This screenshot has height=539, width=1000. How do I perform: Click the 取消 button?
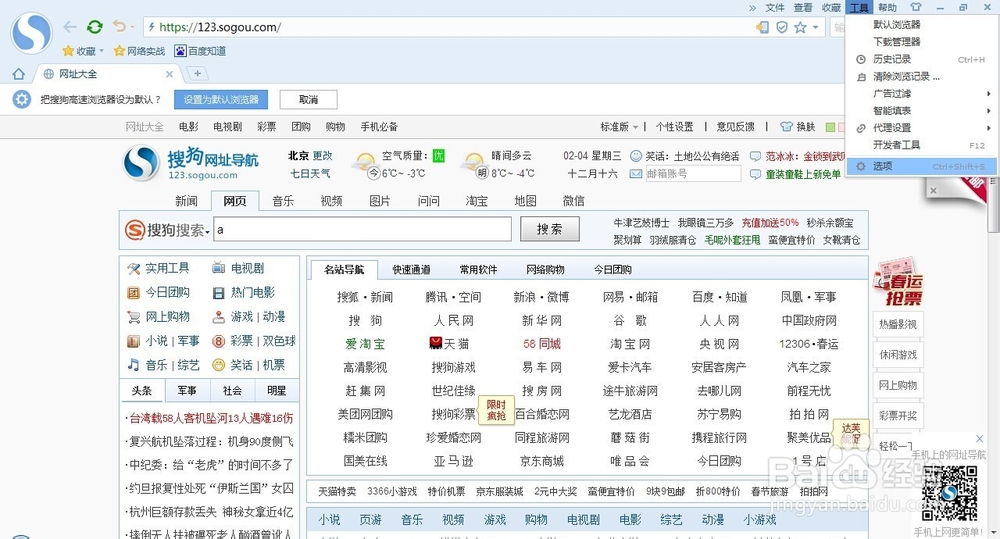308,100
